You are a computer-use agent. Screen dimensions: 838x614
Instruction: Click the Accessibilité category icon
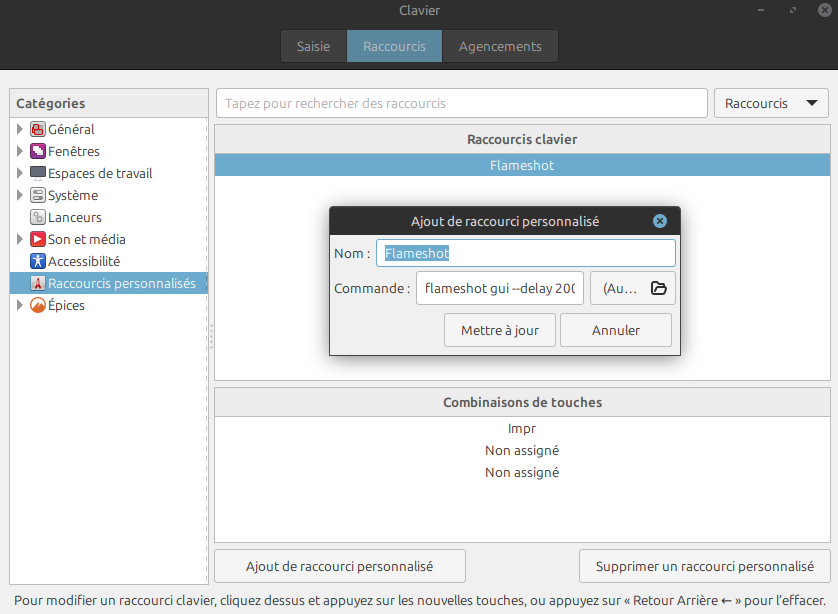(x=38, y=261)
